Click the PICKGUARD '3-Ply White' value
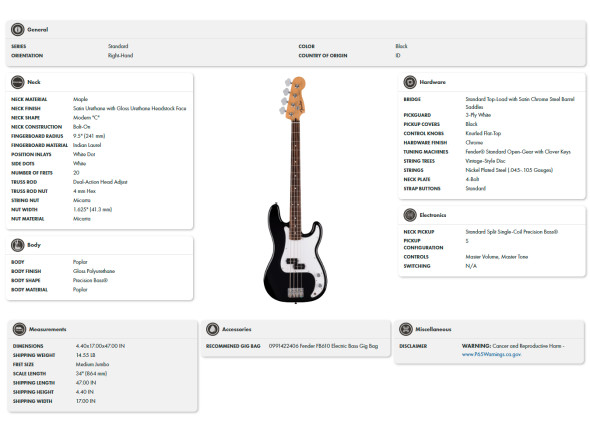Viewport: 590px width, 434px height. 478,115
